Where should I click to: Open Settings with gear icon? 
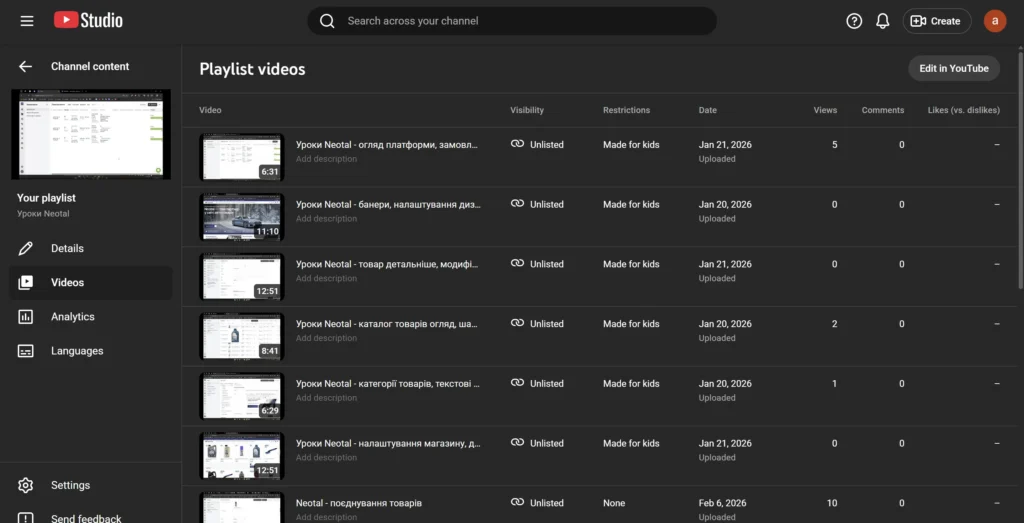[70, 485]
